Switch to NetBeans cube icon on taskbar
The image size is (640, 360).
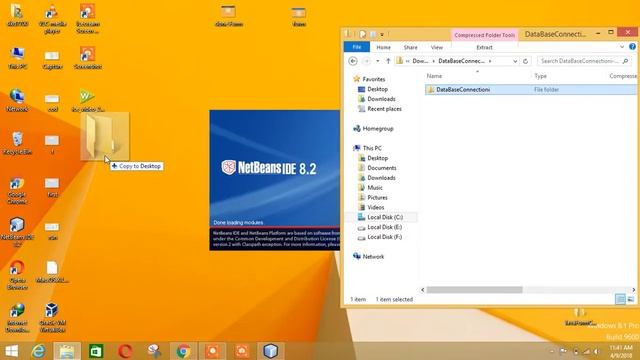271,351
